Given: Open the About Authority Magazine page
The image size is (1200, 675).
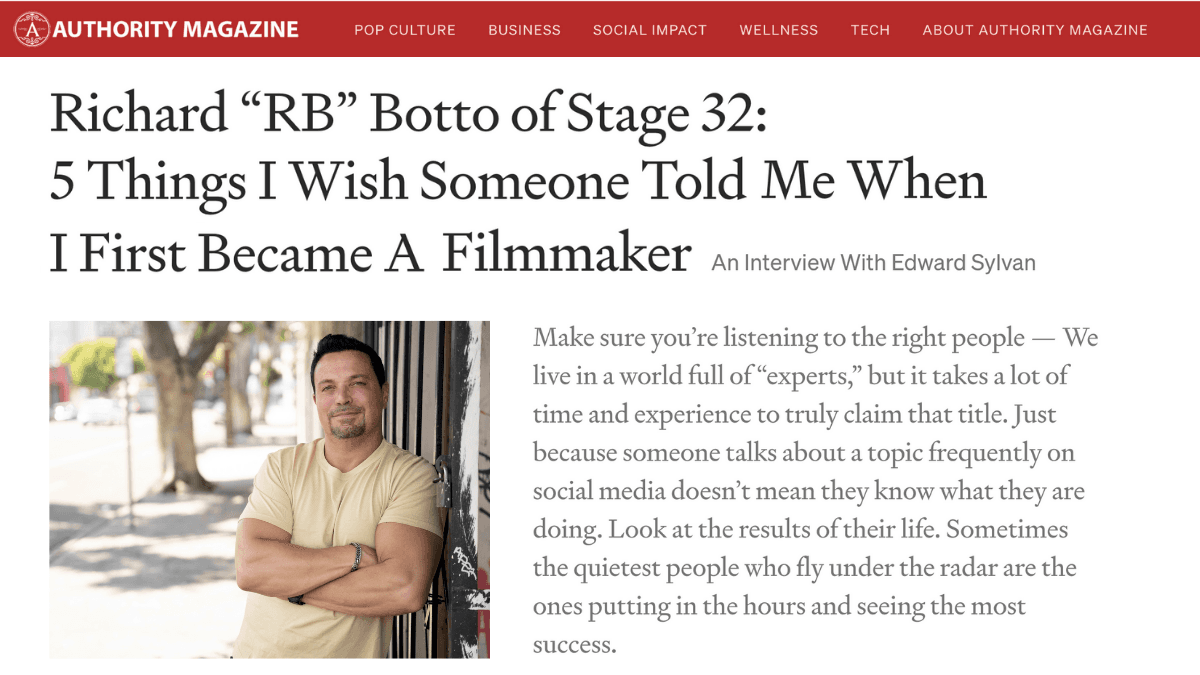Looking at the screenshot, I should click(1034, 30).
